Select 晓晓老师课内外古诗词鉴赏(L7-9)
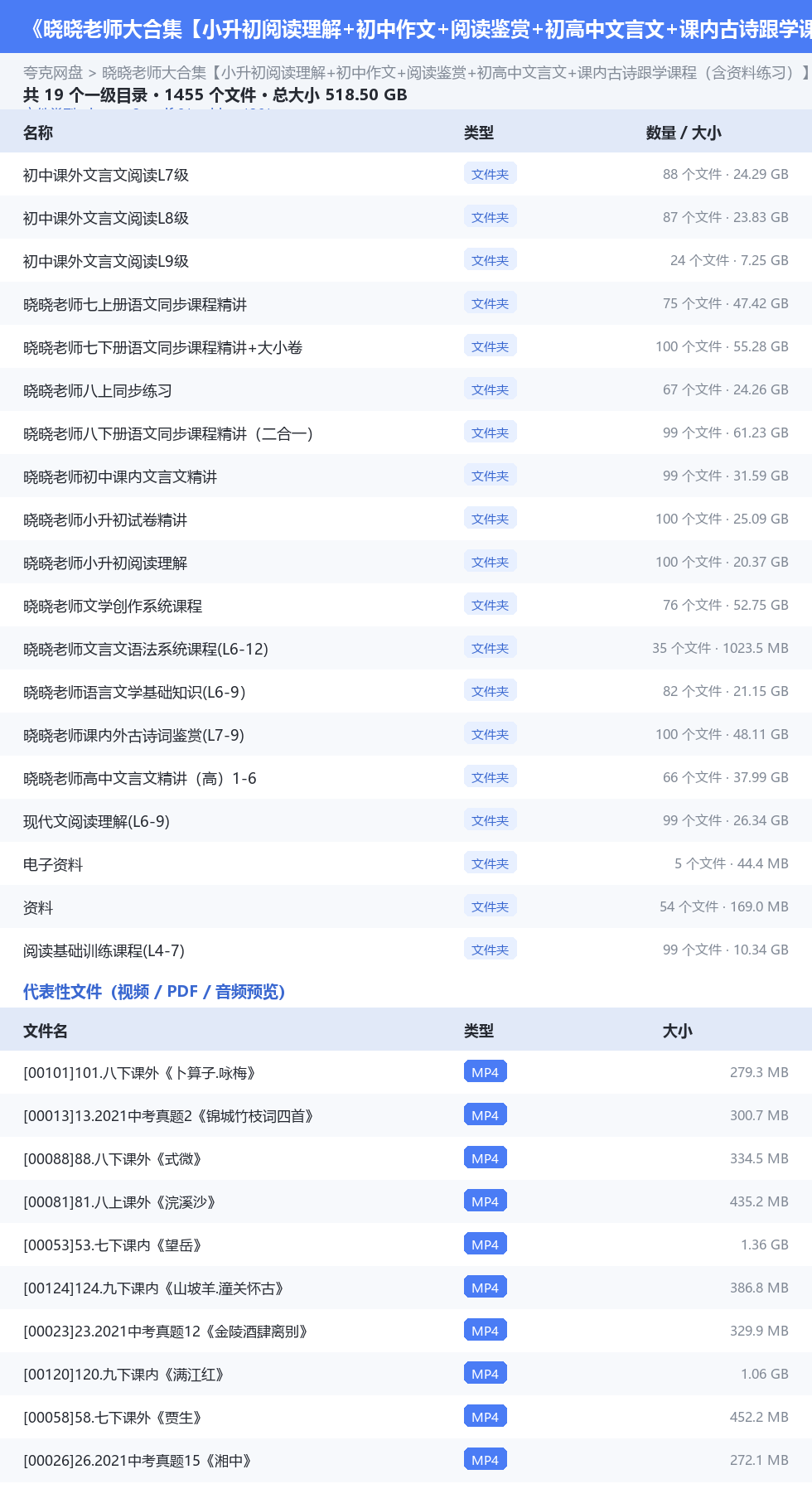The image size is (812, 1508). (133, 735)
